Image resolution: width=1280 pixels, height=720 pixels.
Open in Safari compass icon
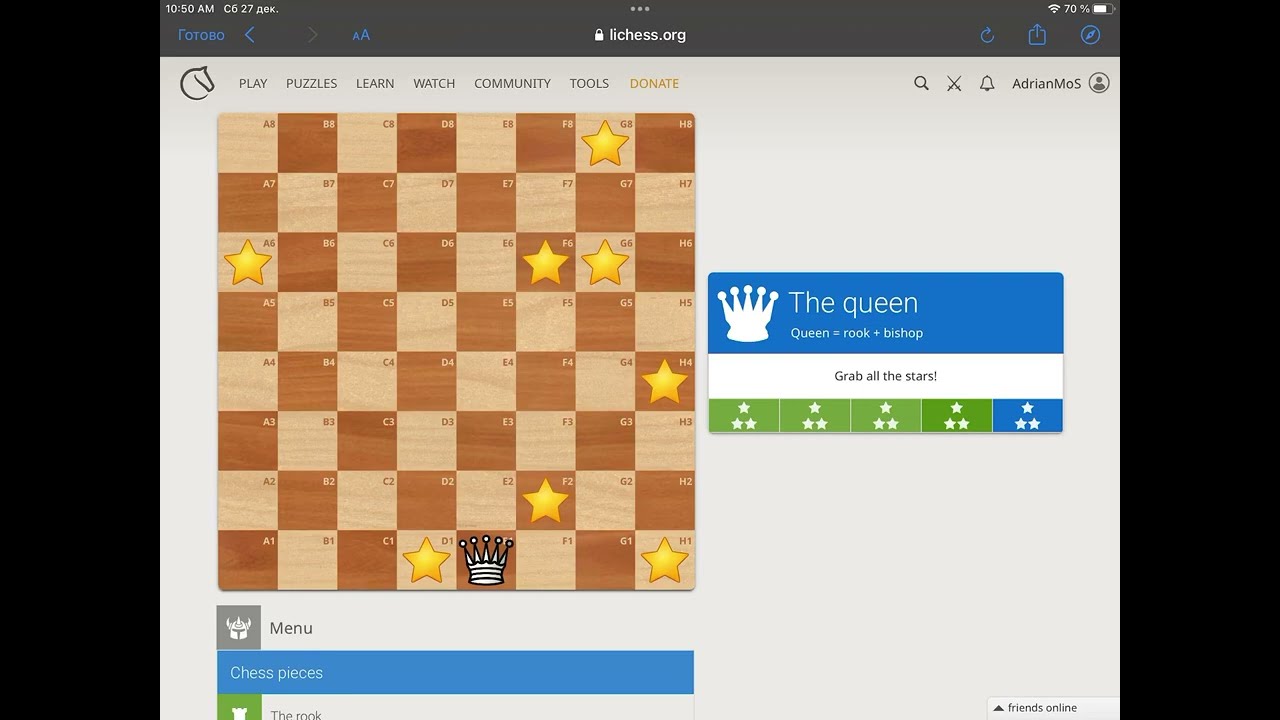click(x=1091, y=35)
